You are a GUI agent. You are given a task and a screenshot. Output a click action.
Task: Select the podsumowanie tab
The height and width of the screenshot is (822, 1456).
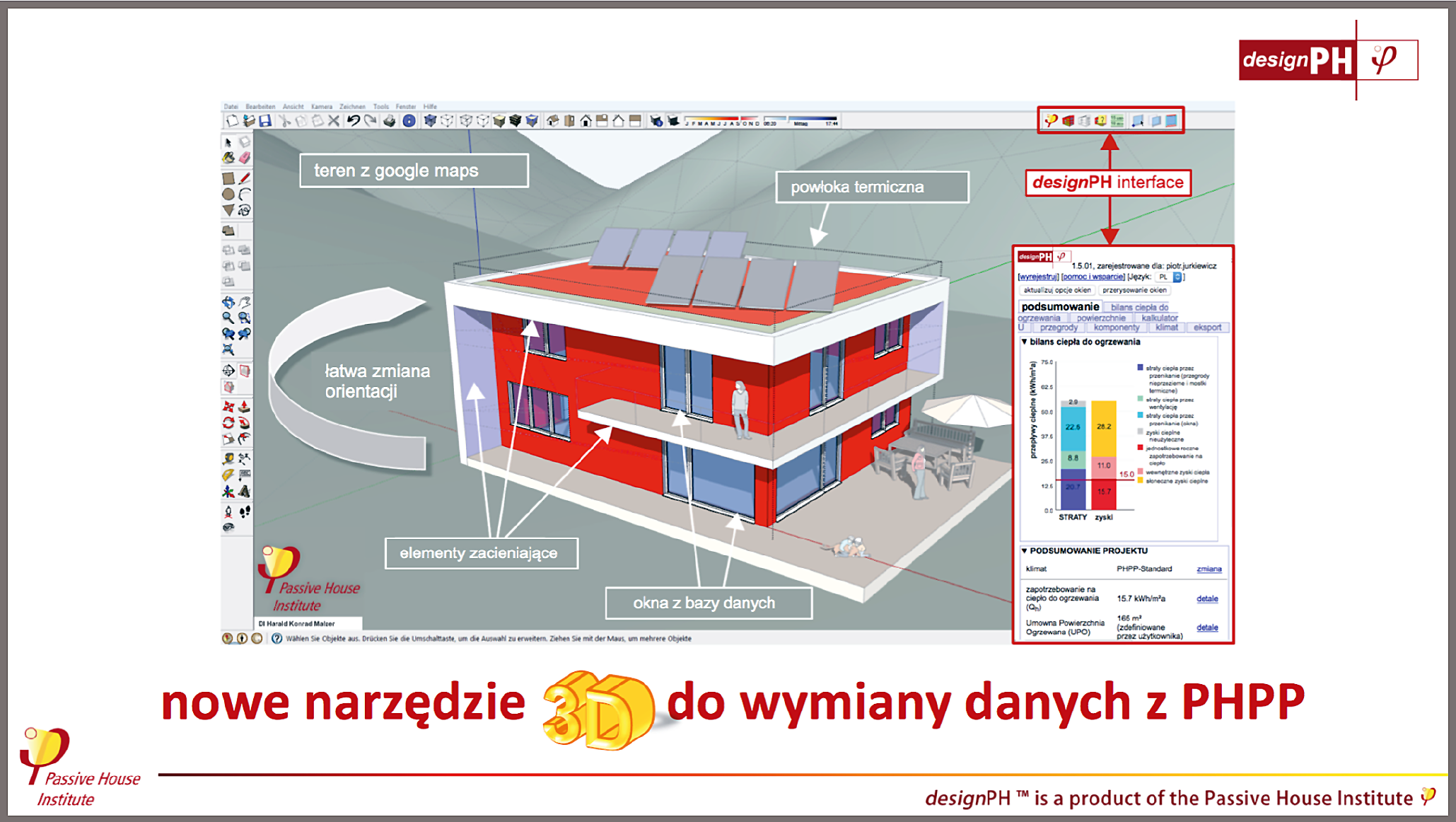(x=1060, y=306)
